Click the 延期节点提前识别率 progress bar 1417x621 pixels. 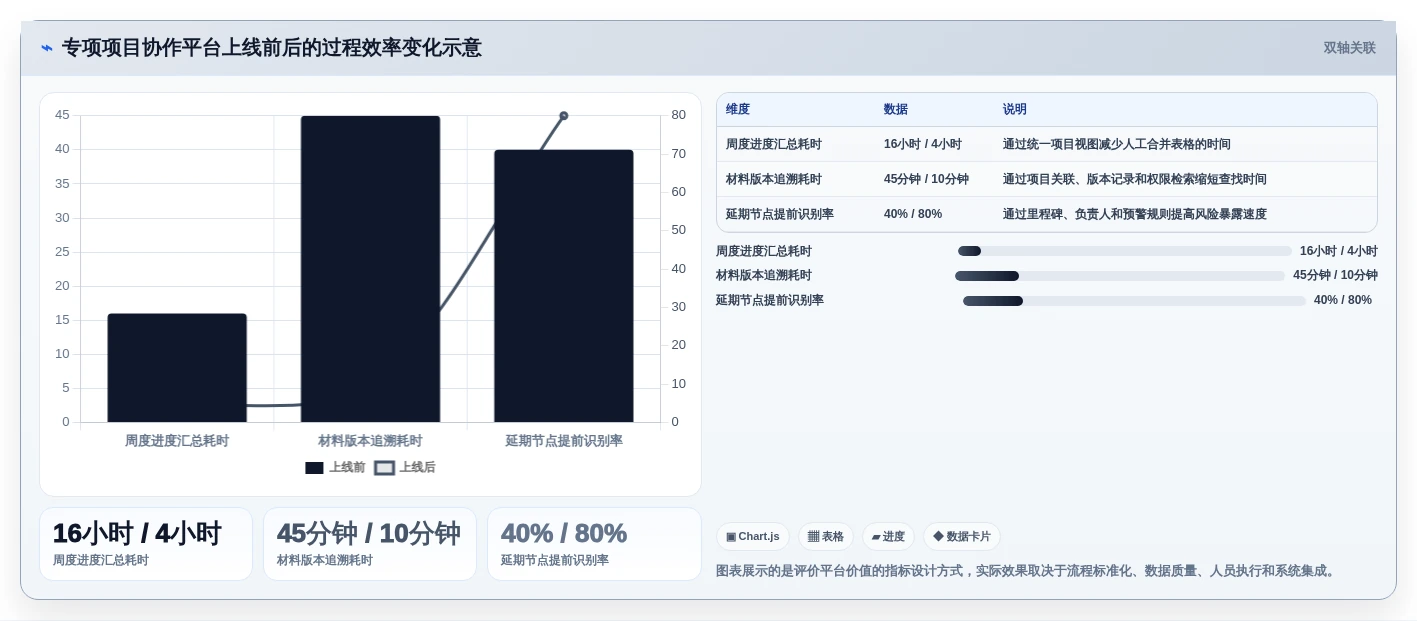point(1135,301)
